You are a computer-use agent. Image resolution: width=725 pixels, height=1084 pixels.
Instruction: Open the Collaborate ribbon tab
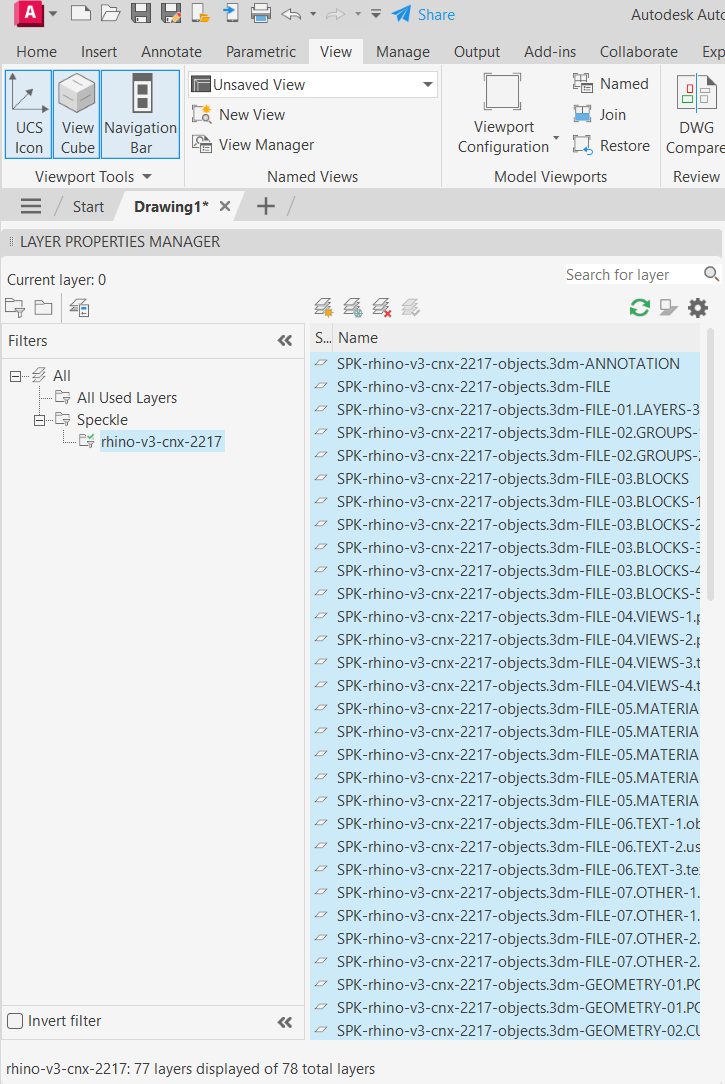pos(639,52)
